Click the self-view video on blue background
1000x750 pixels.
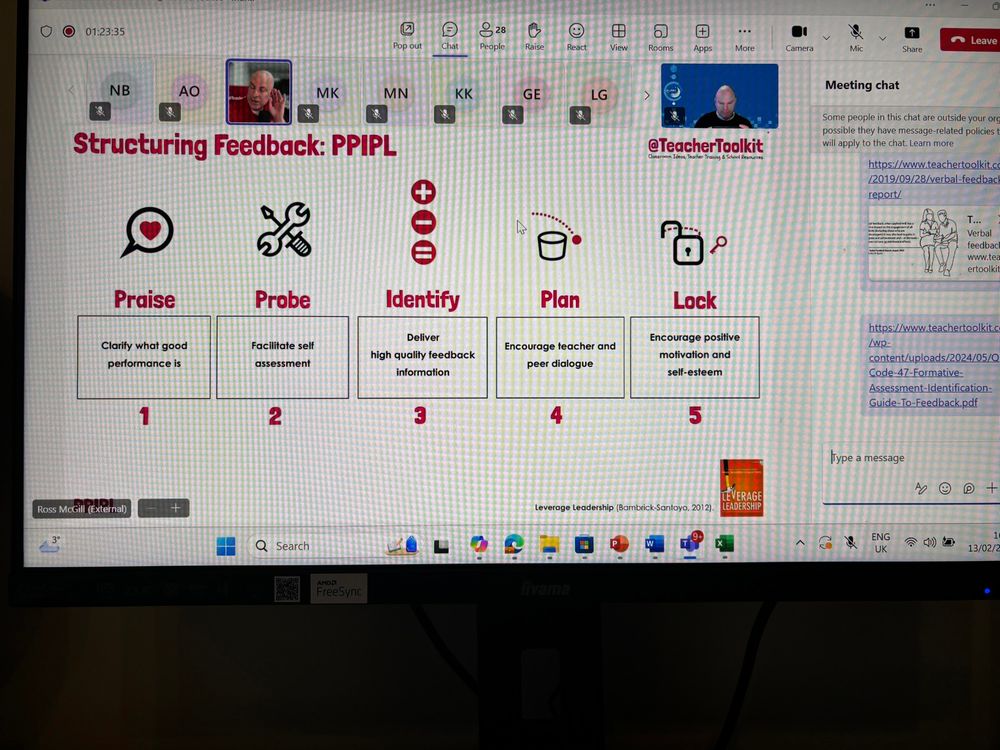coord(719,96)
